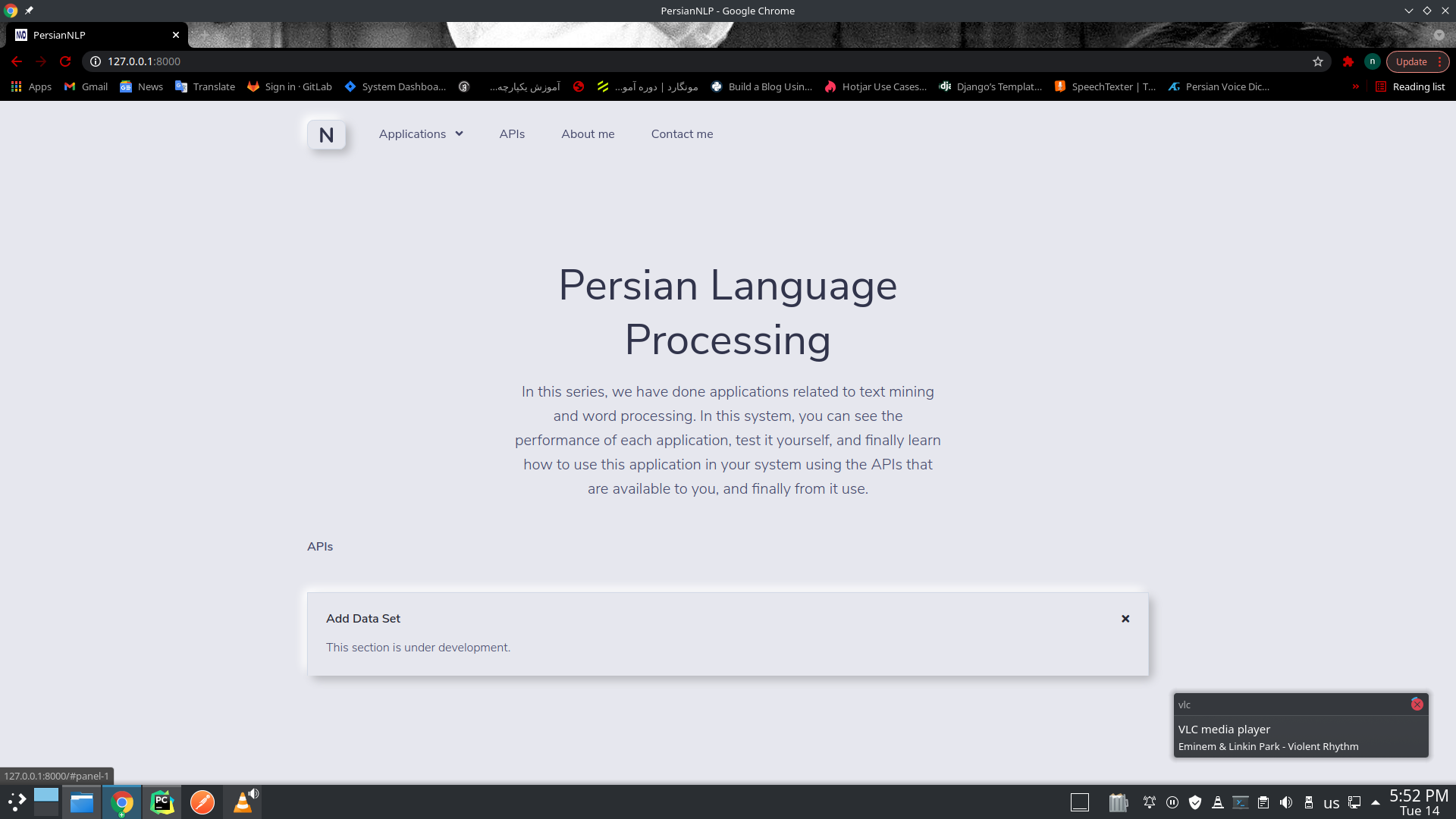This screenshot has width=1456, height=819.
Task: Click the Contact me link
Action: (682, 134)
